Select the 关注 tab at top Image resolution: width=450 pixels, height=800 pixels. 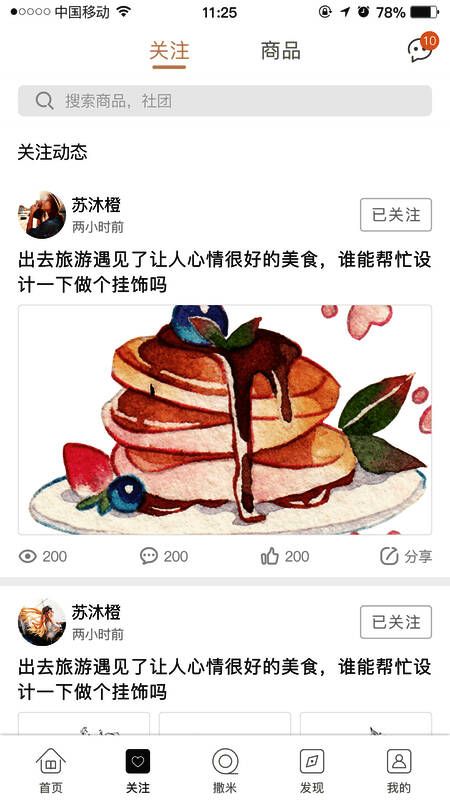coord(169,52)
